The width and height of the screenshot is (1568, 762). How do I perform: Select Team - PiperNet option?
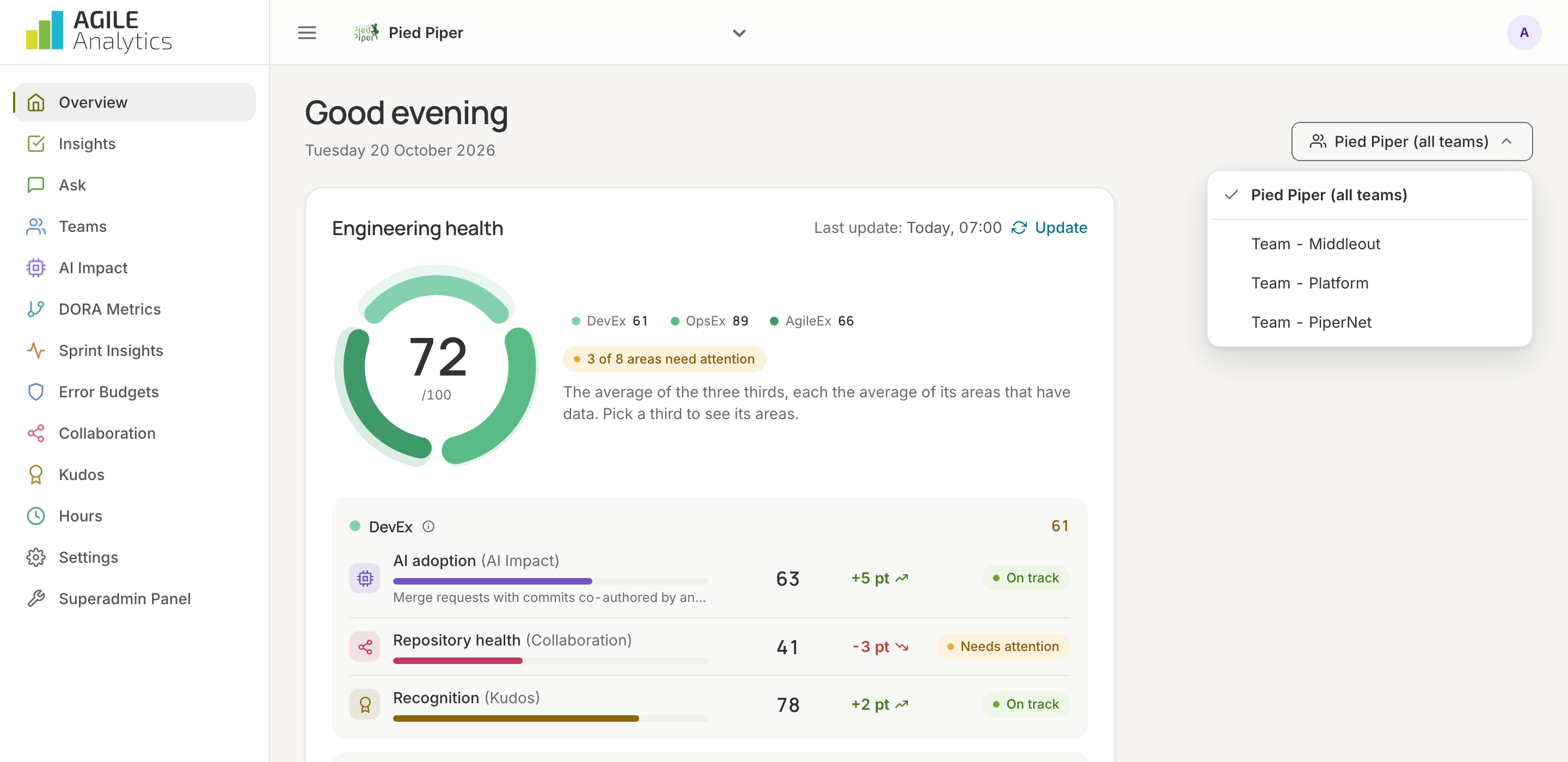click(1370, 322)
